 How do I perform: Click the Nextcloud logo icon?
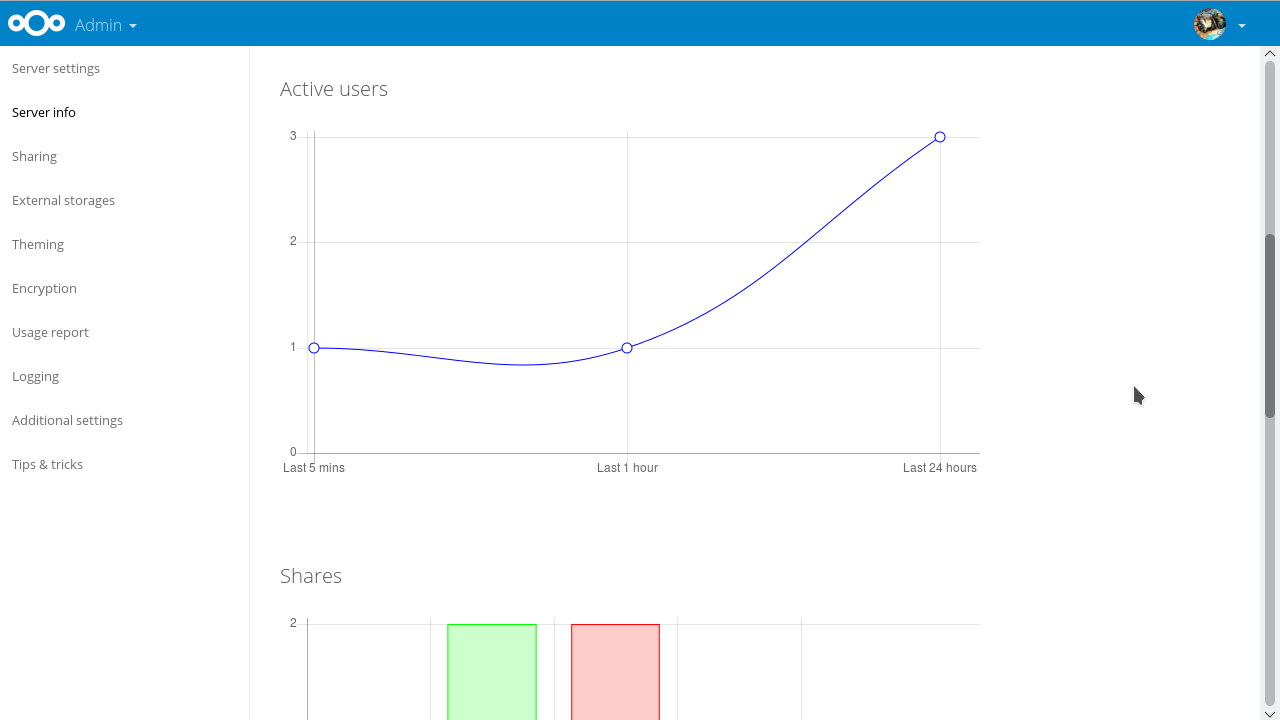click(x=37, y=23)
